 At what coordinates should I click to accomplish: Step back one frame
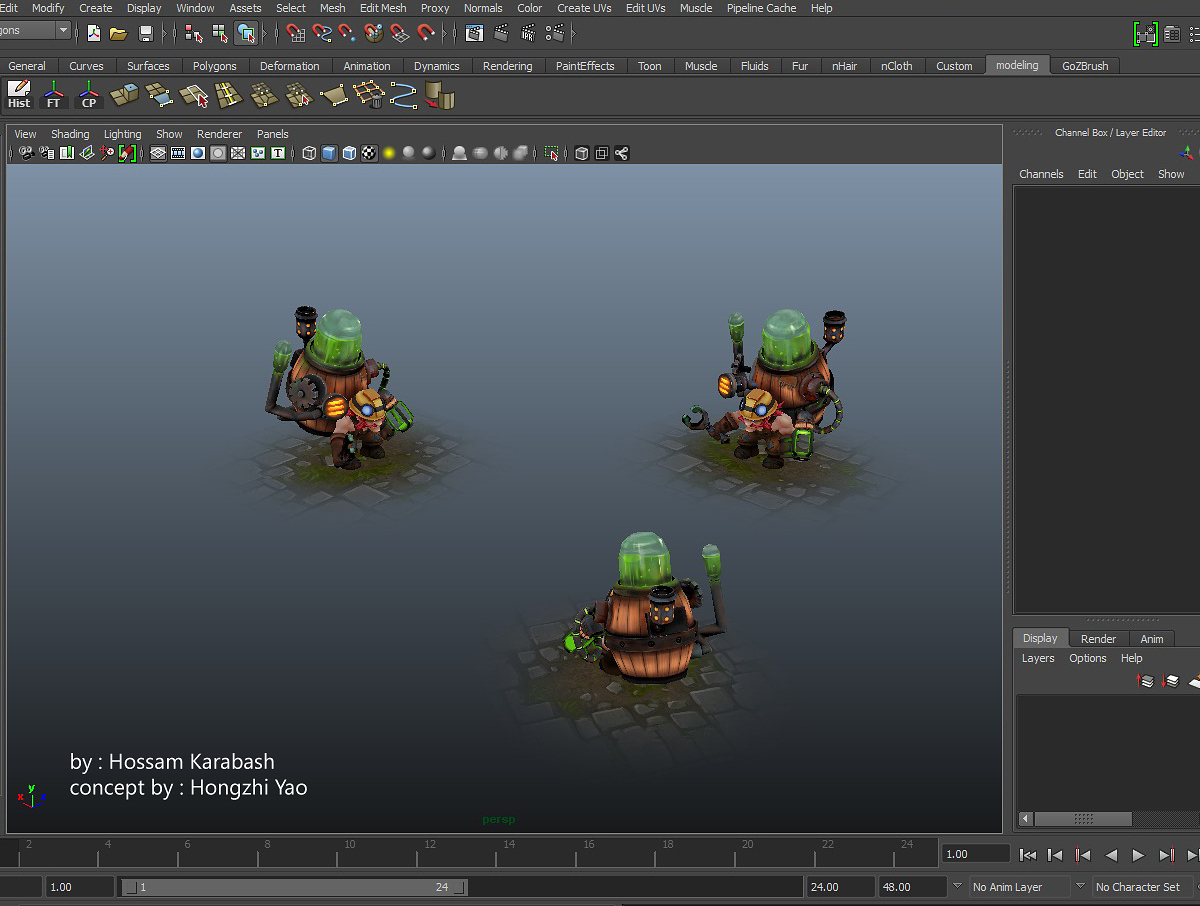1055,855
